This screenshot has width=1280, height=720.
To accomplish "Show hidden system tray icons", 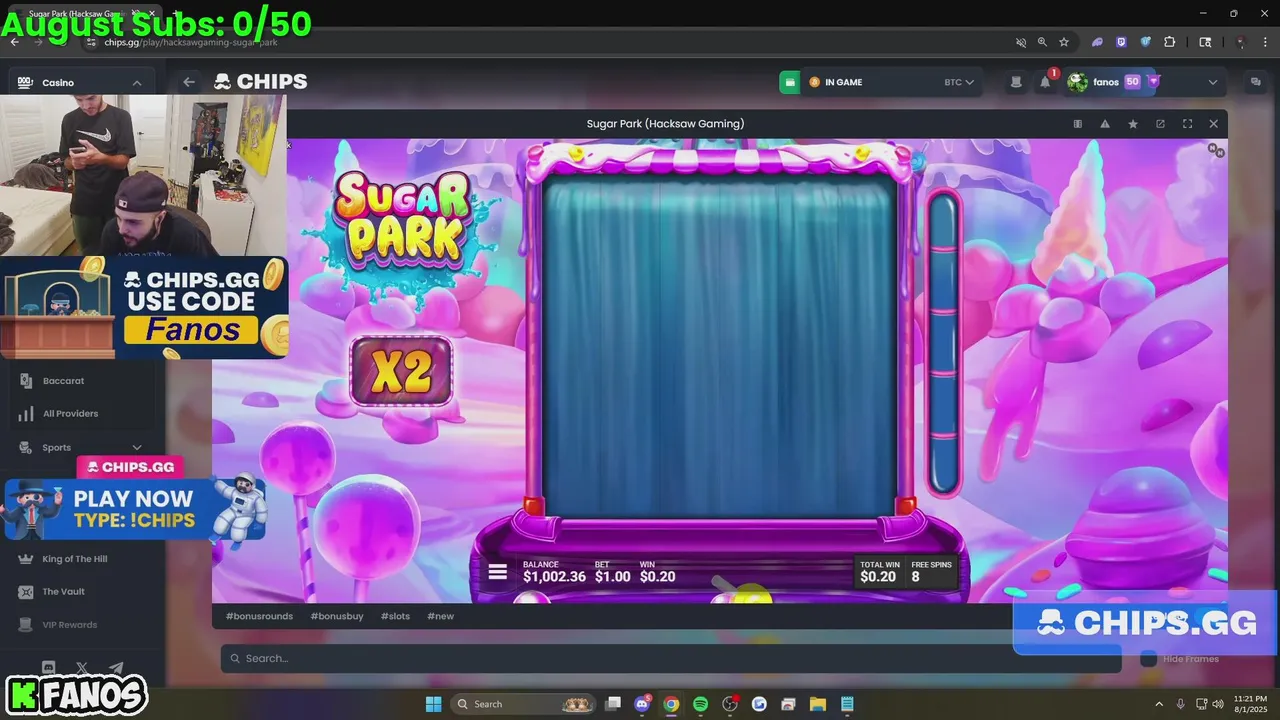I will (x=1159, y=704).
